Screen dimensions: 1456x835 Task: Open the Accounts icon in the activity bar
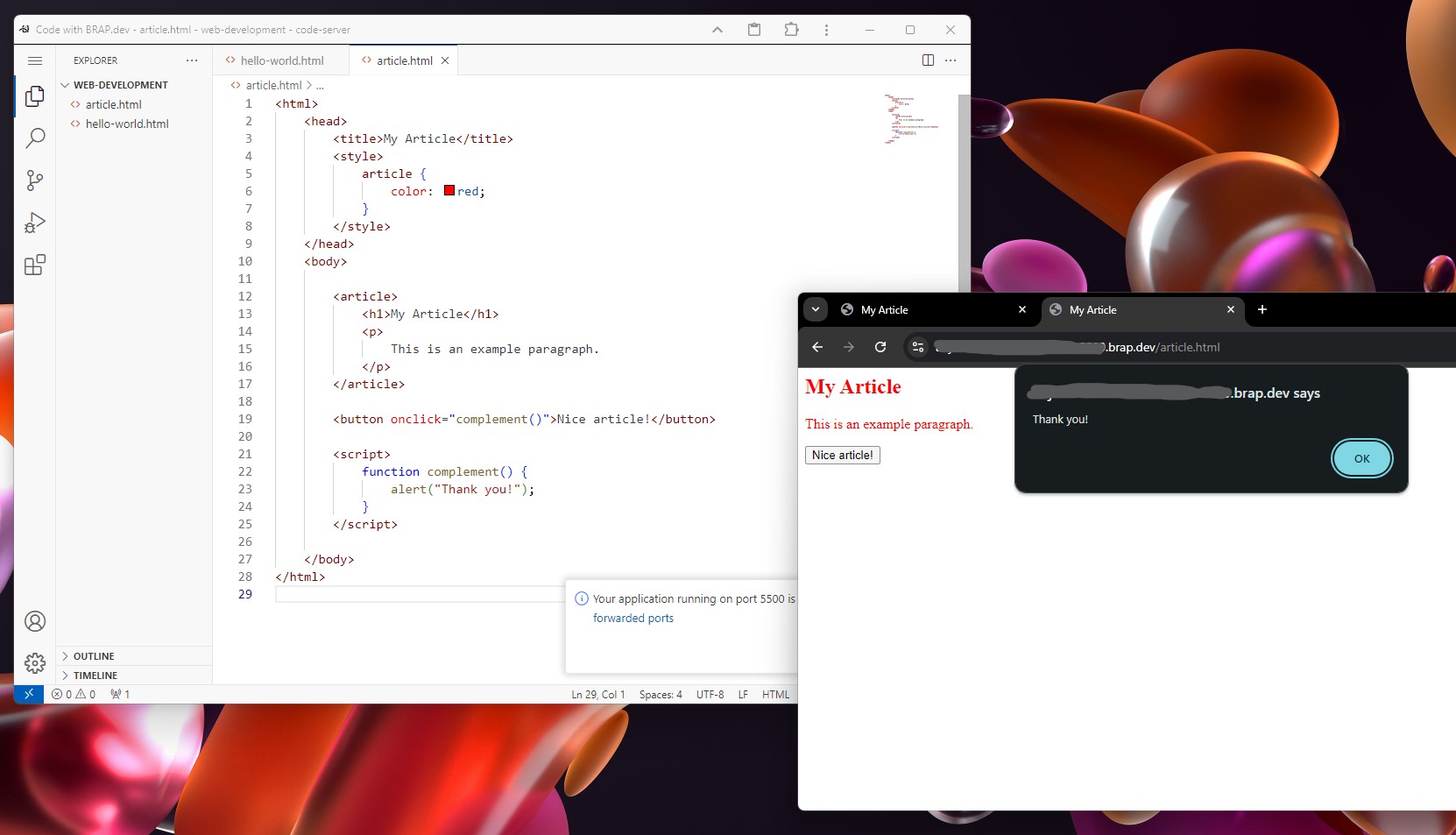point(35,621)
